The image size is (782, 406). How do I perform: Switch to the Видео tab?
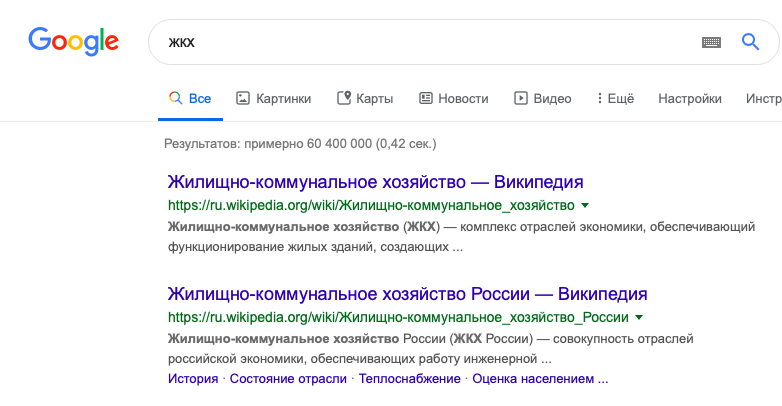[552, 98]
